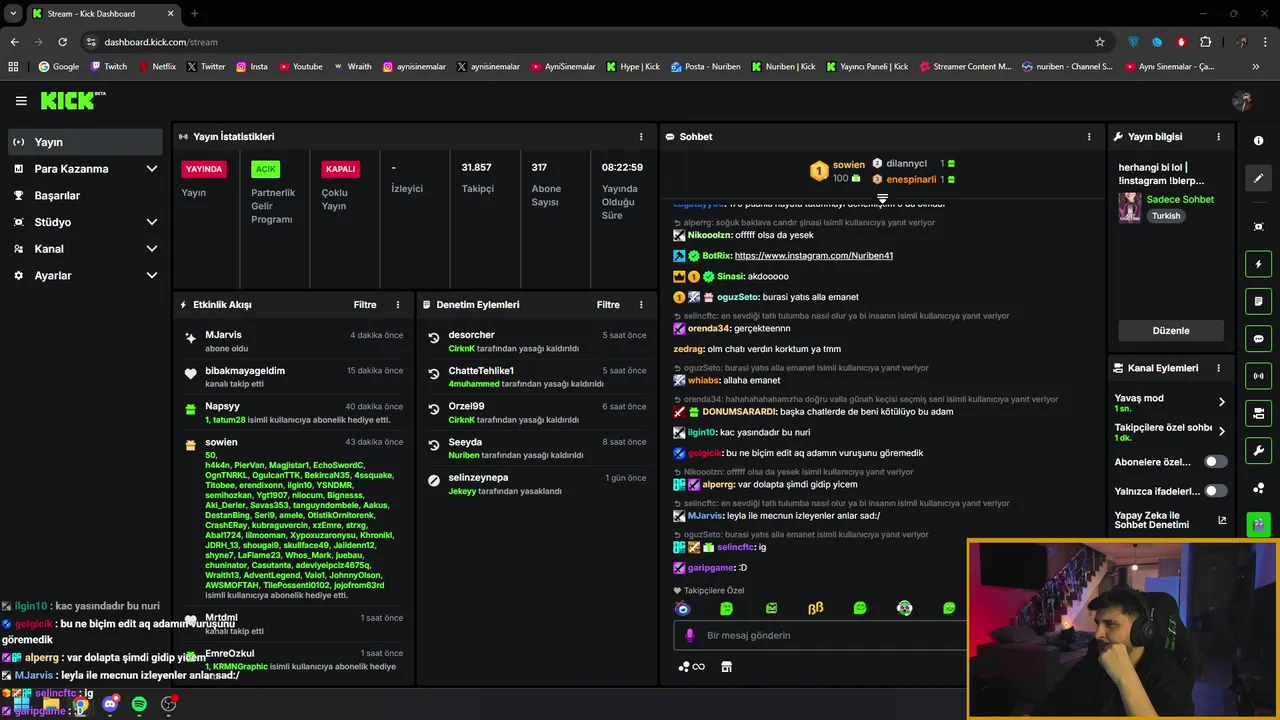The width and height of the screenshot is (1280, 720).
Task: Open Discord from the taskbar
Action: point(110,704)
